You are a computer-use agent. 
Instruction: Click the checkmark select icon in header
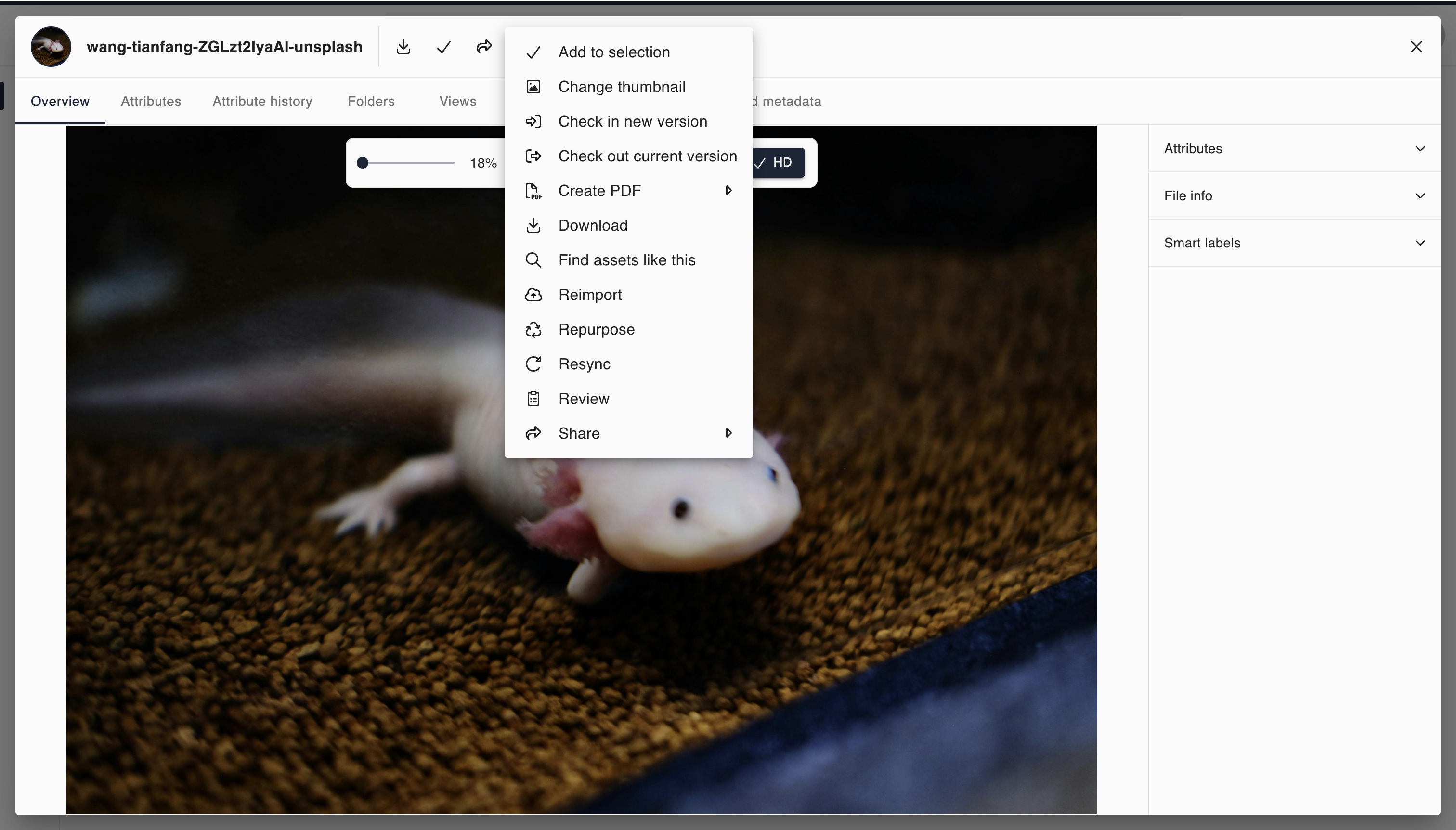click(443, 47)
